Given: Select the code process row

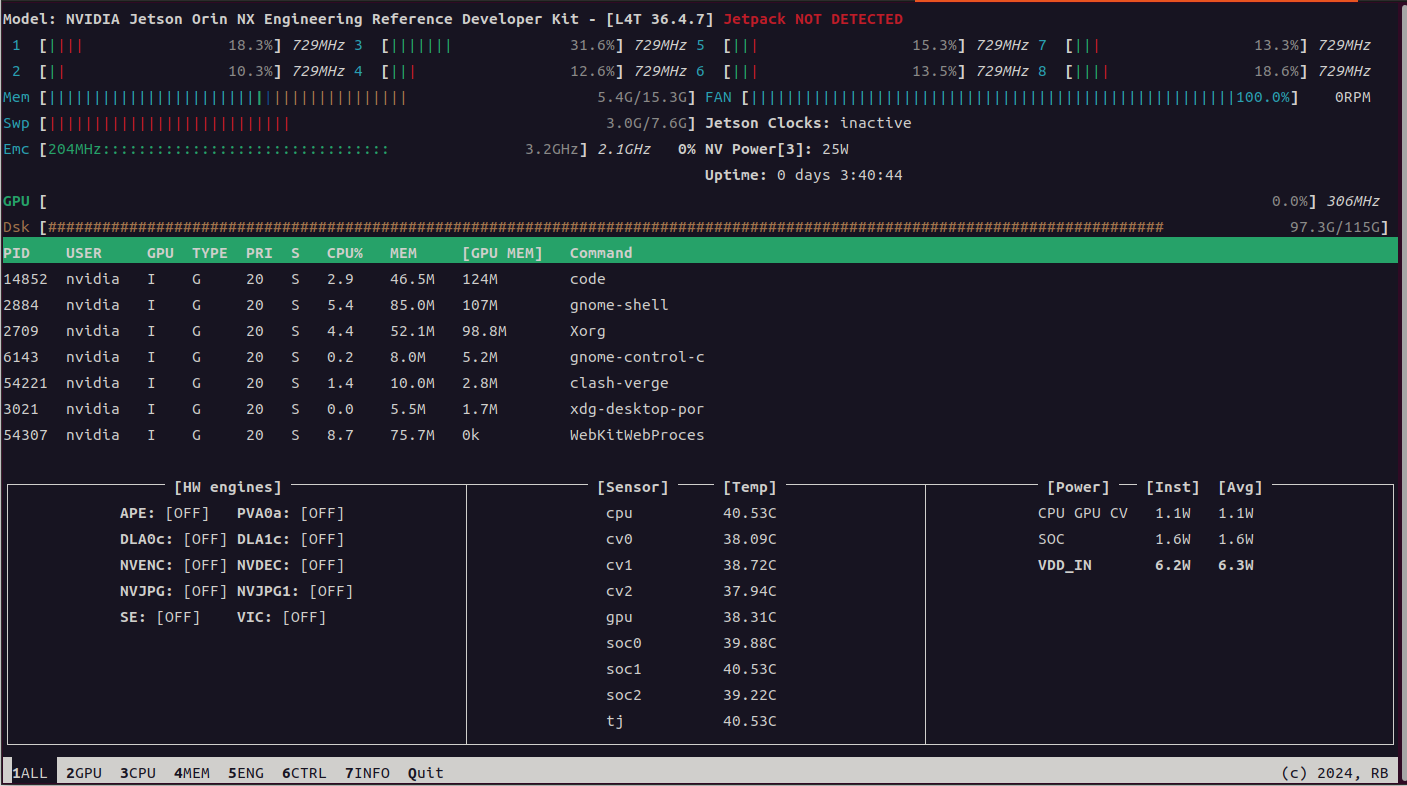Looking at the screenshot, I should (699, 279).
